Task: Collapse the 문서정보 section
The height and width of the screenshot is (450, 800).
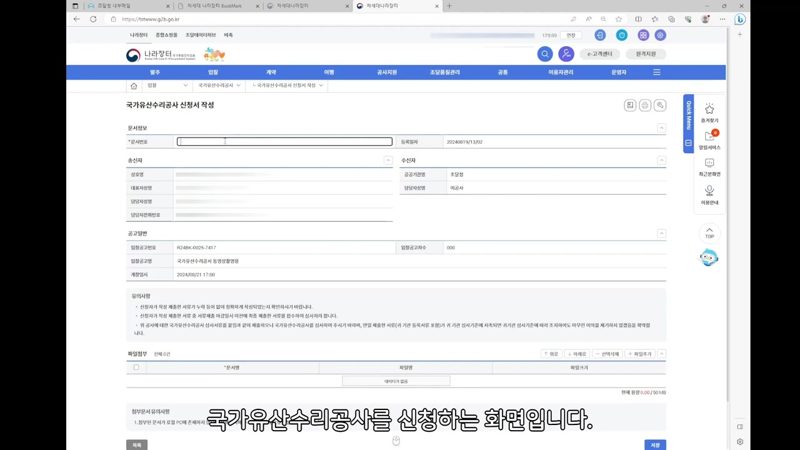Action: point(661,128)
